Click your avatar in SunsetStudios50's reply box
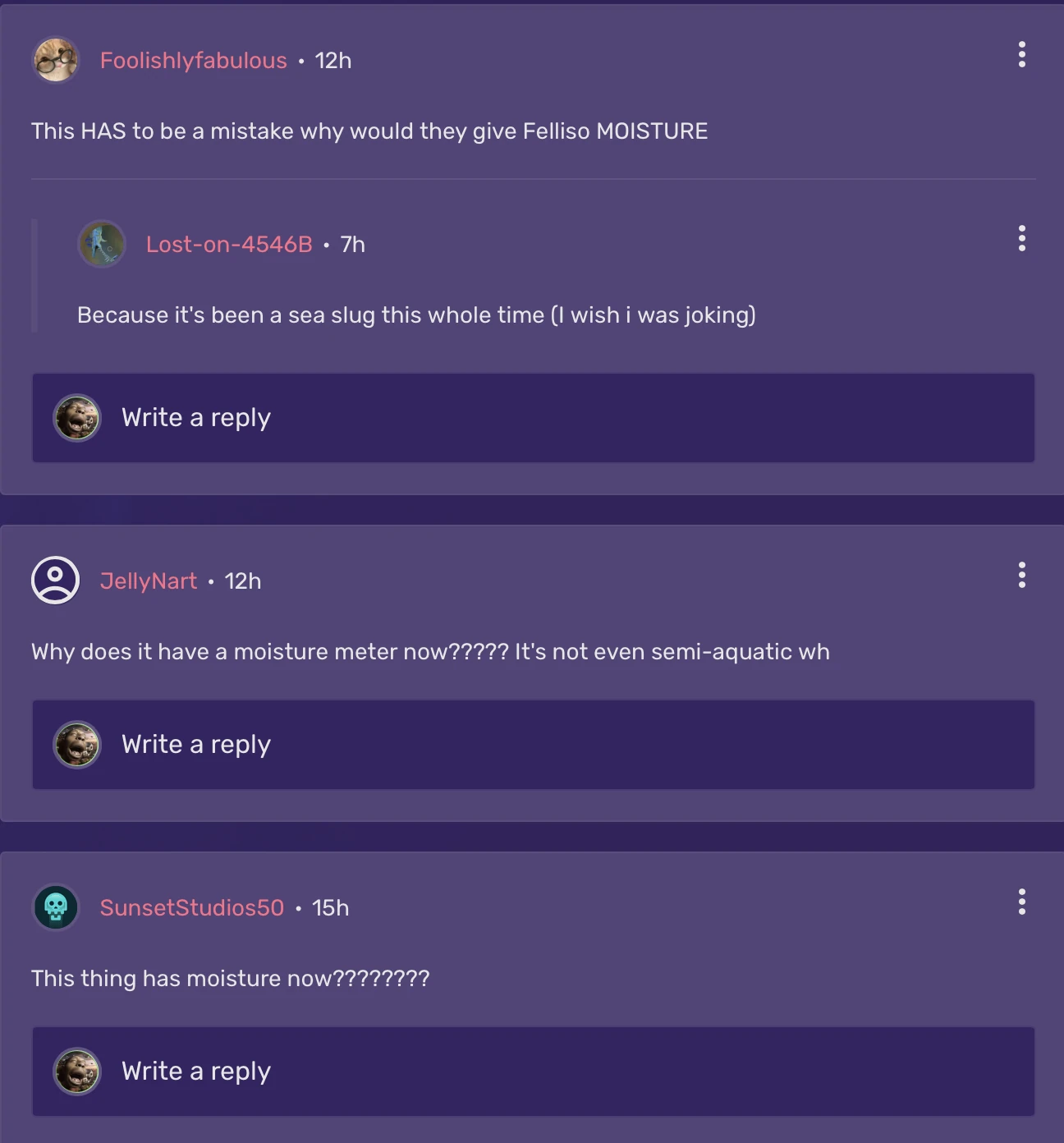Screen dimensions: 1064x1143 point(76,1072)
